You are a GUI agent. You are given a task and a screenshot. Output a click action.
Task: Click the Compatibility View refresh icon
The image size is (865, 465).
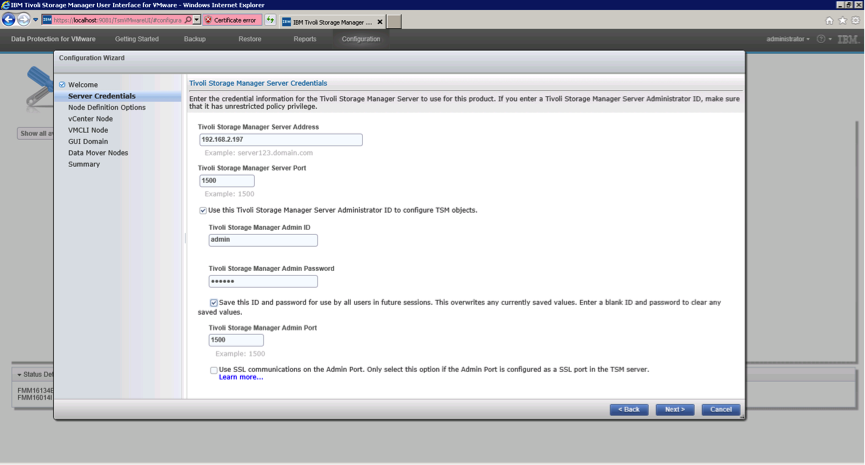pos(270,20)
